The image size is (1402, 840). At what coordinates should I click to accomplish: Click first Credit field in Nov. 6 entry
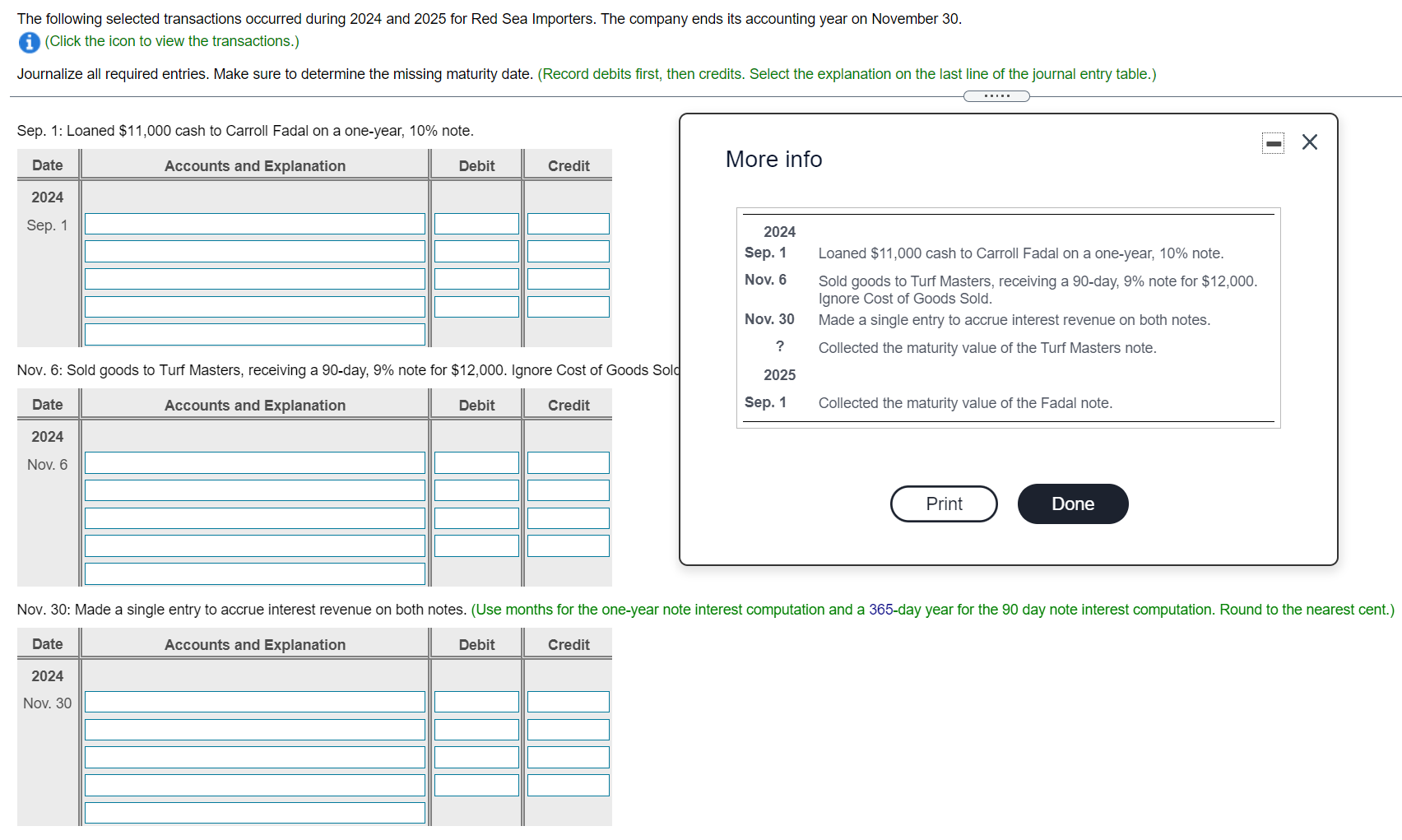pos(569,462)
